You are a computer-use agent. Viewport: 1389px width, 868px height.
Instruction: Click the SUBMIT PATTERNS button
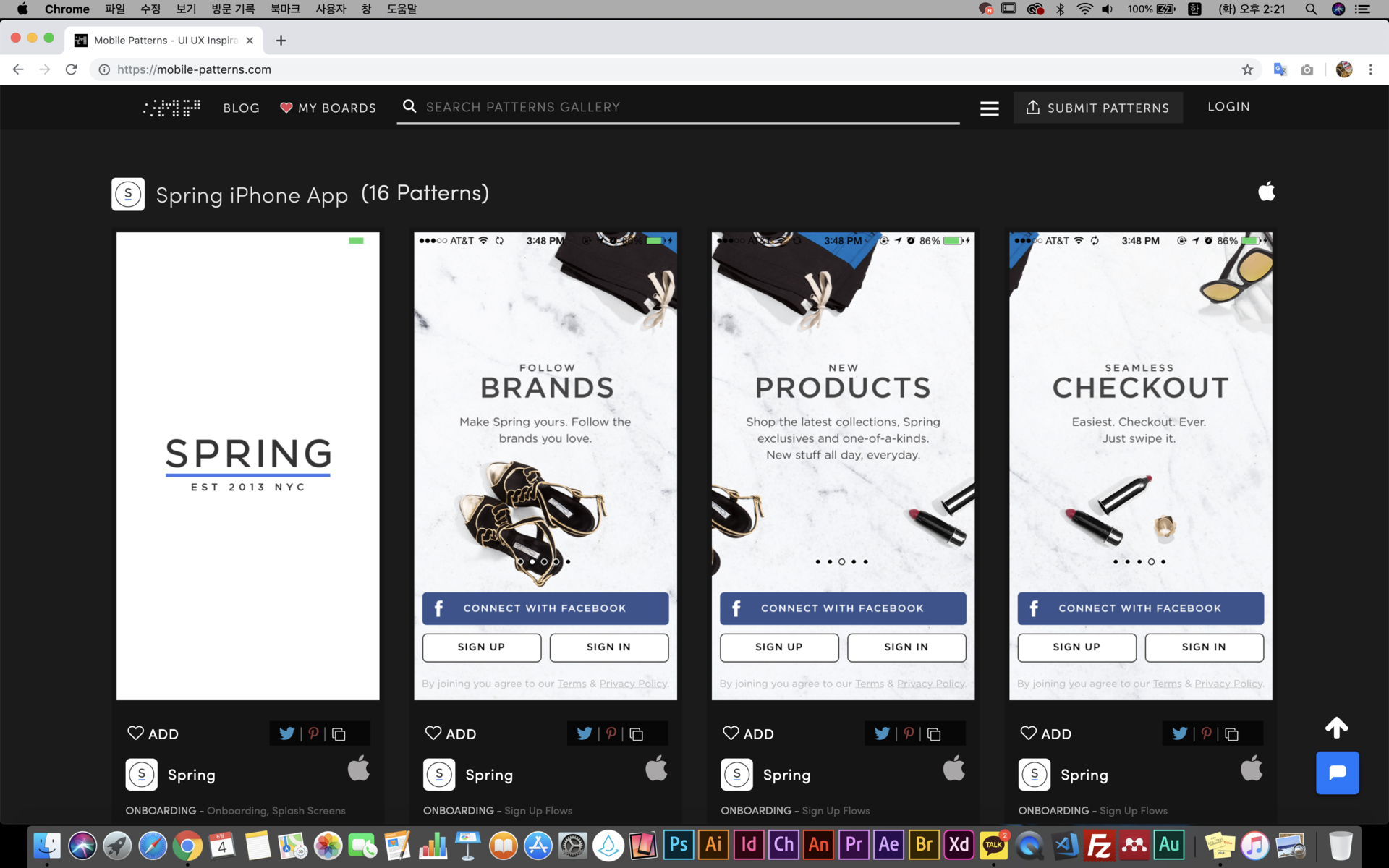click(x=1097, y=108)
